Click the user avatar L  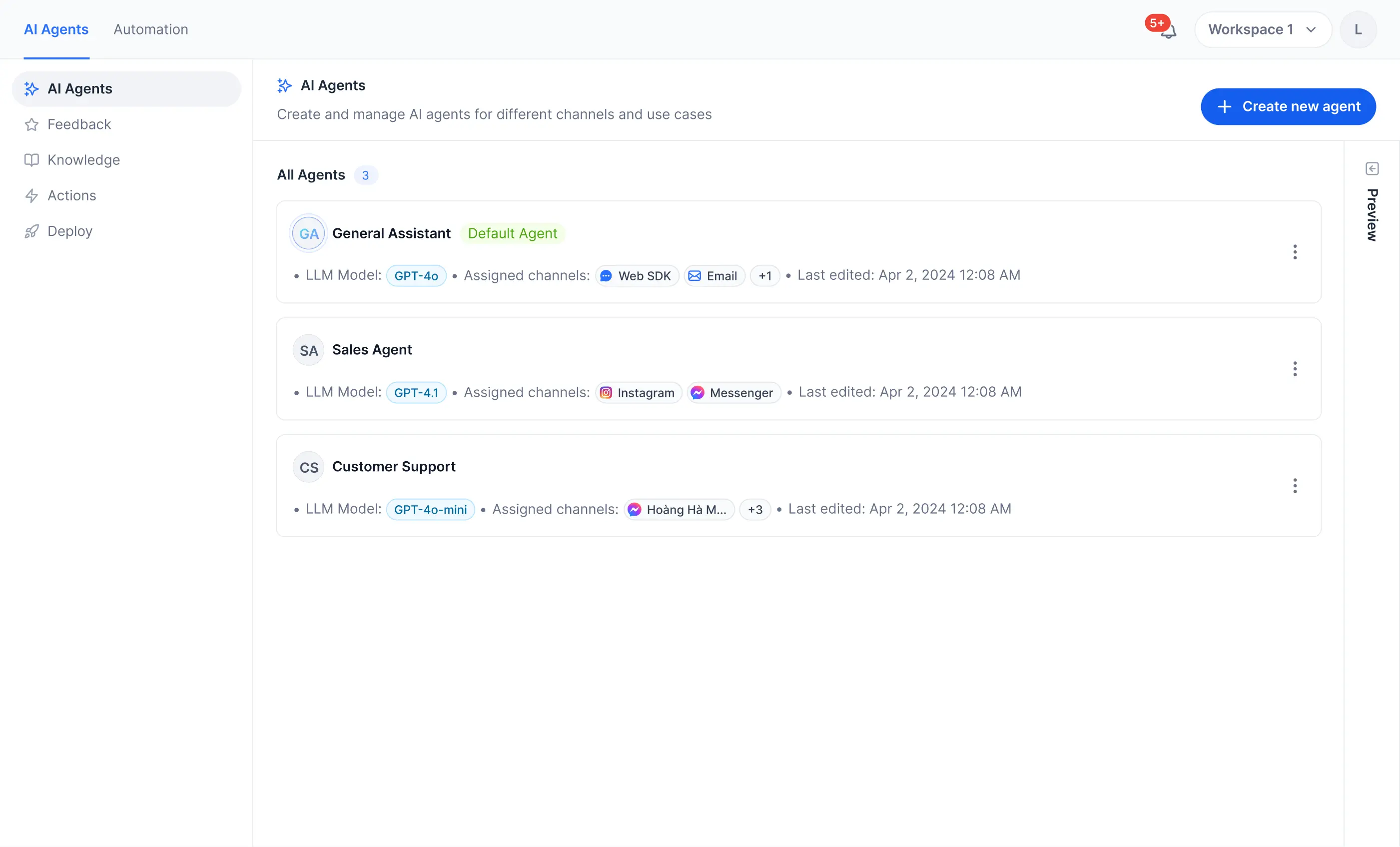tap(1358, 29)
